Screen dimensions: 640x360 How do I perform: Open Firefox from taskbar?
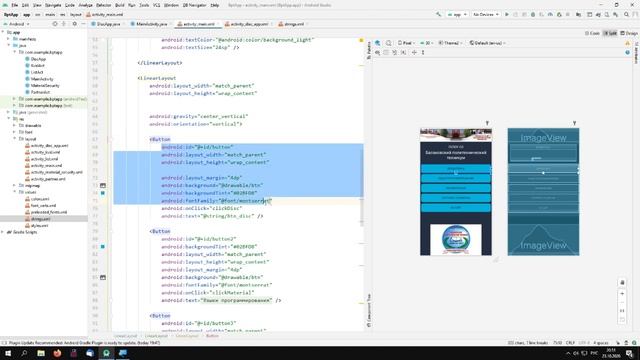(x=57, y=353)
